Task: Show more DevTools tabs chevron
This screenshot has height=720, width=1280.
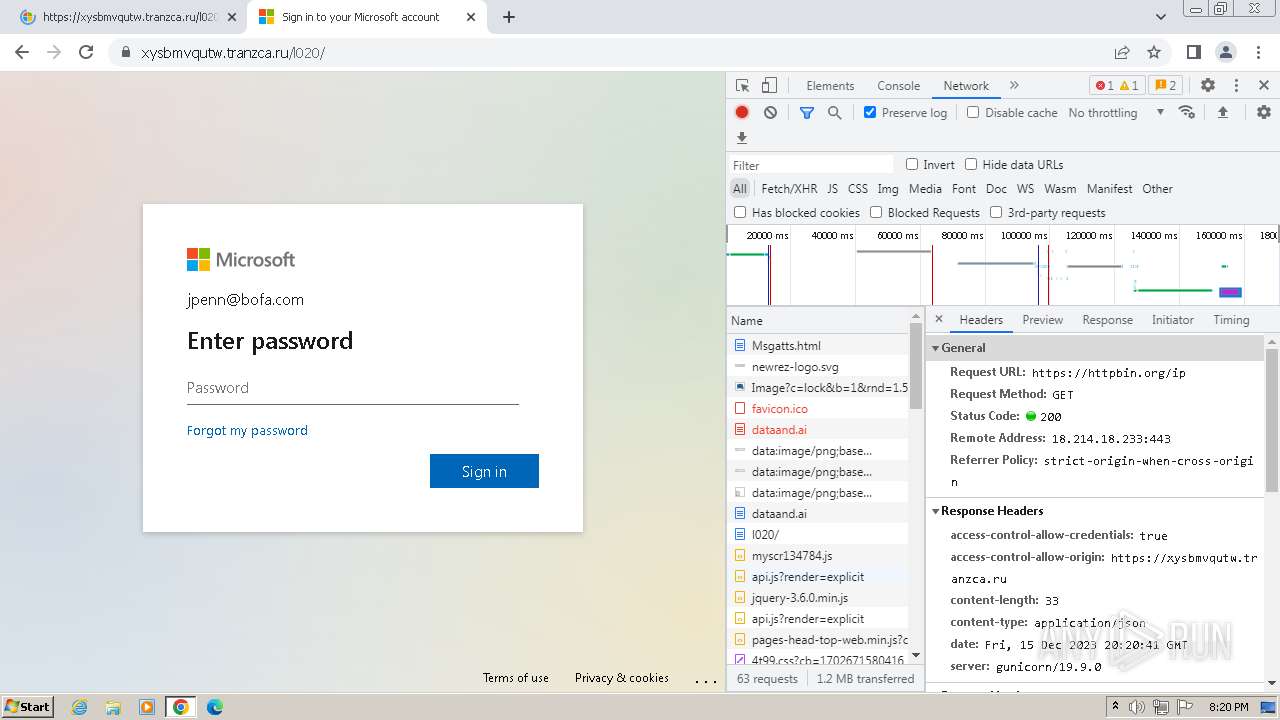Action: pos(1014,86)
